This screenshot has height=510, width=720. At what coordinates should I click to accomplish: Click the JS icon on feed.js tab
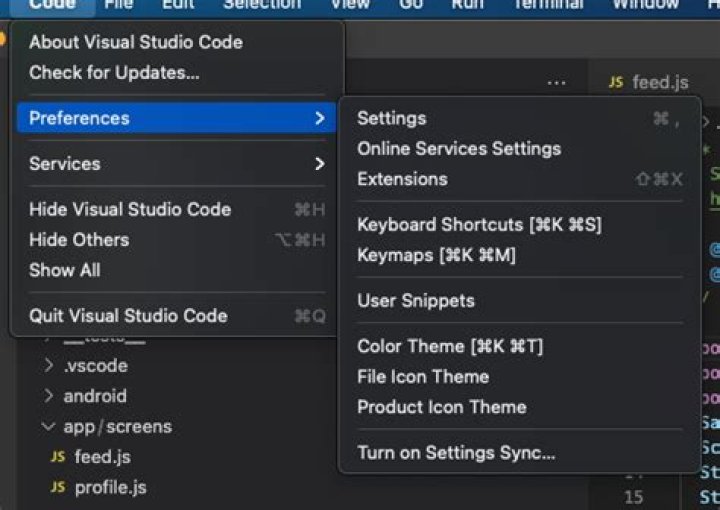point(616,83)
